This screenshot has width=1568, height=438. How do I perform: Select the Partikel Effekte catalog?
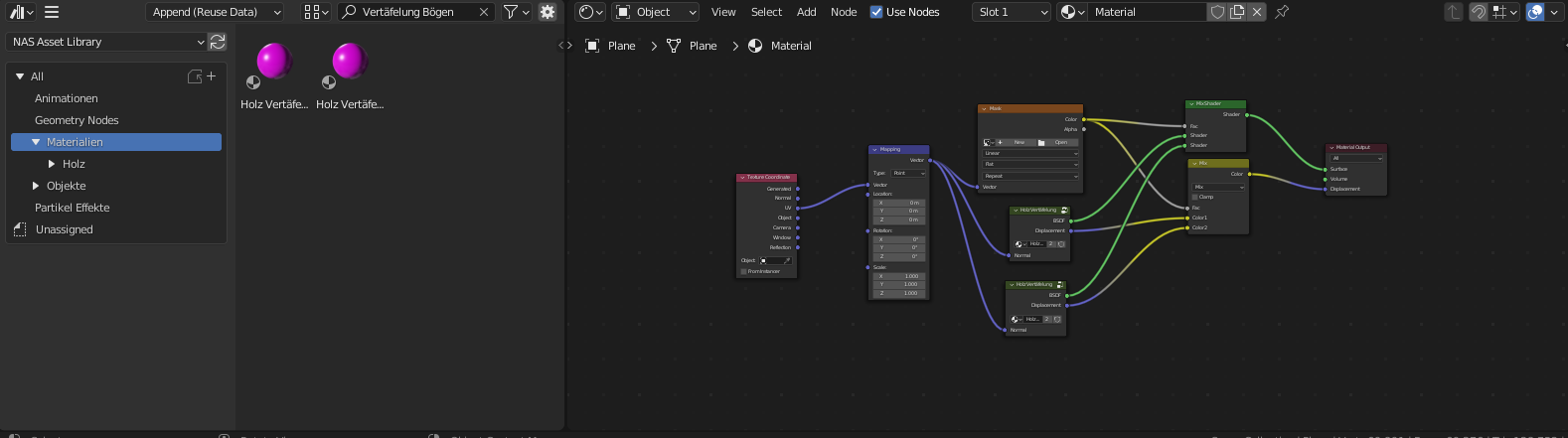coord(73,208)
